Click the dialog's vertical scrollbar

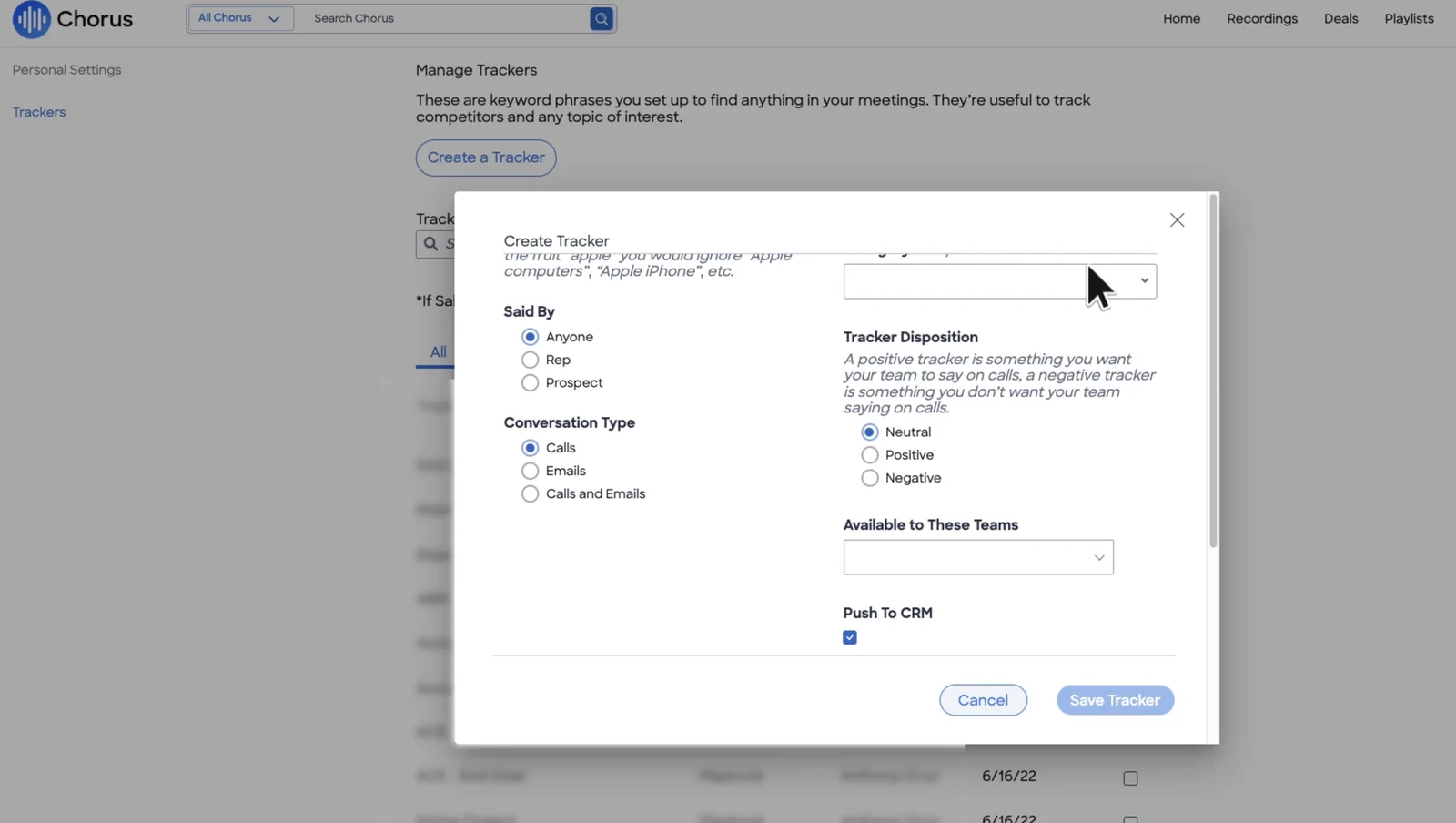point(1213,371)
